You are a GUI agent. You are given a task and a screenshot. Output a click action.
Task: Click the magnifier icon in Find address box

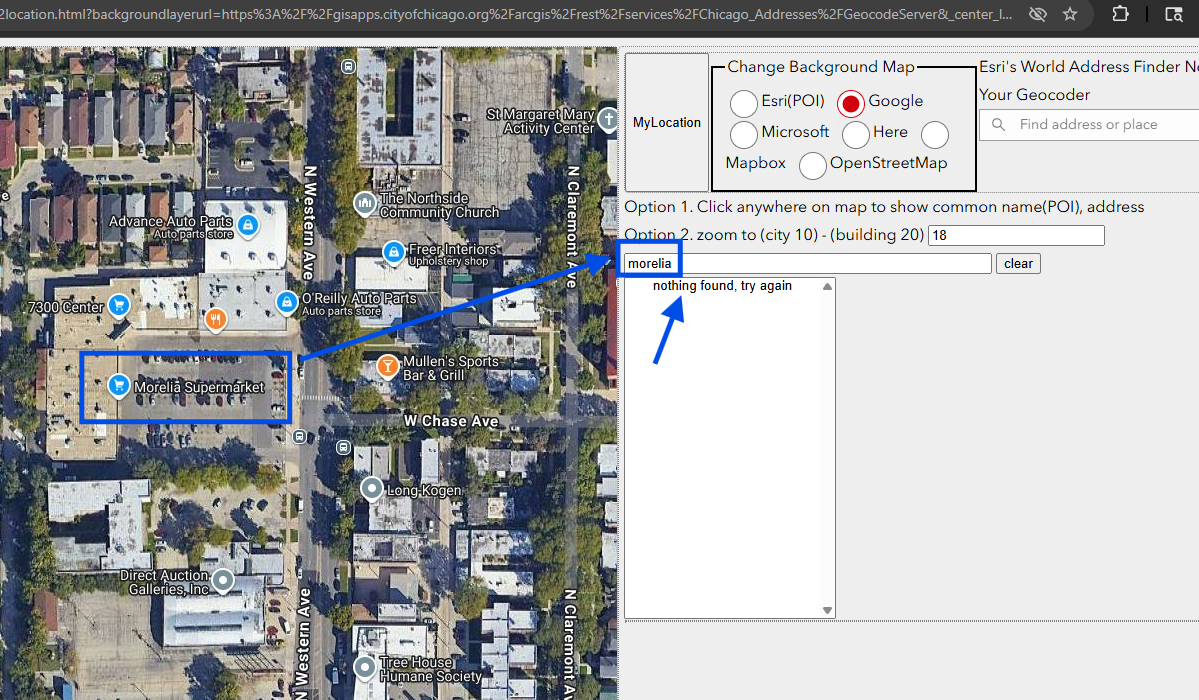click(998, 124)
